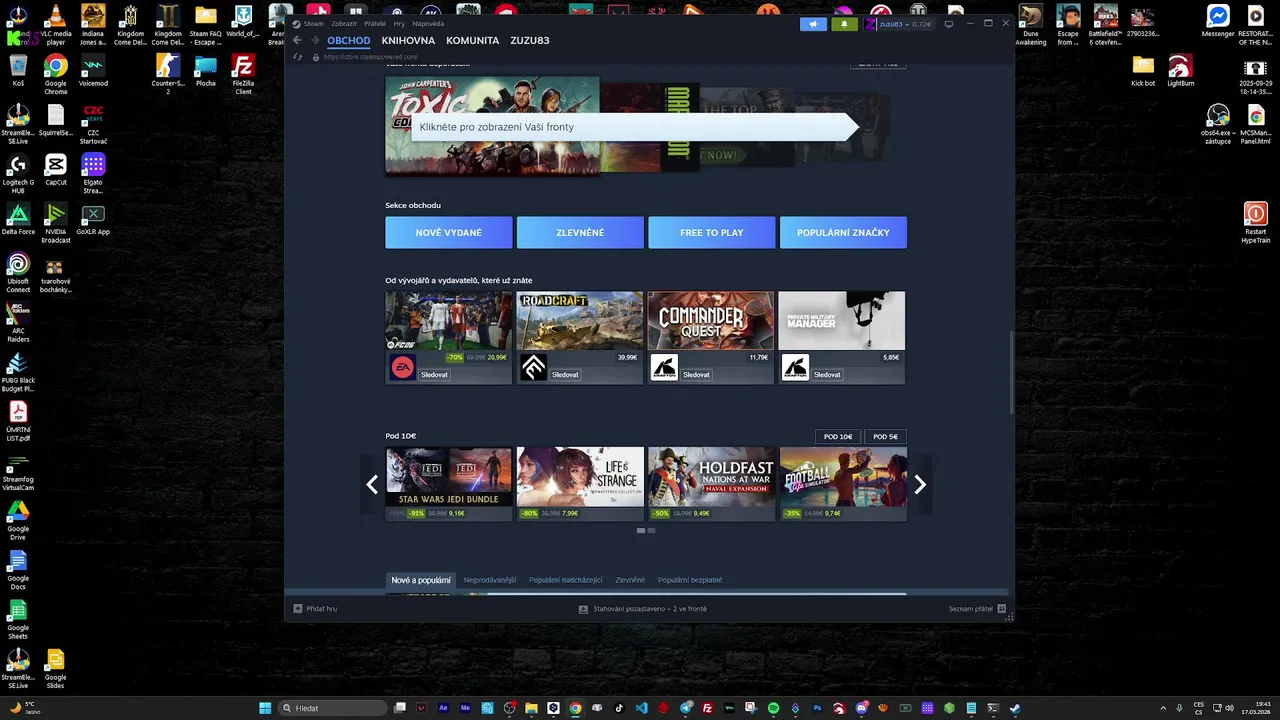
Task: Open Steam notifications bell
Action: click(844, 24)
